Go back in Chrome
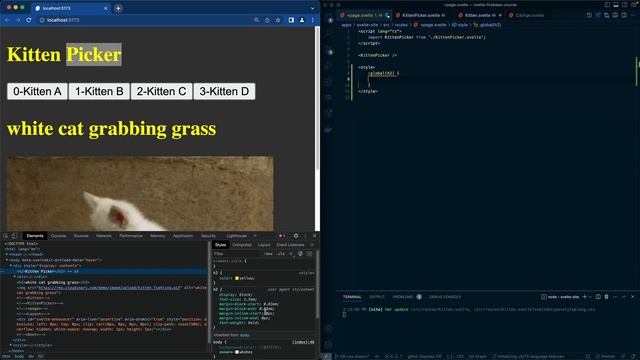This screenshot has width=640, height=360. [x=7, y=20]
